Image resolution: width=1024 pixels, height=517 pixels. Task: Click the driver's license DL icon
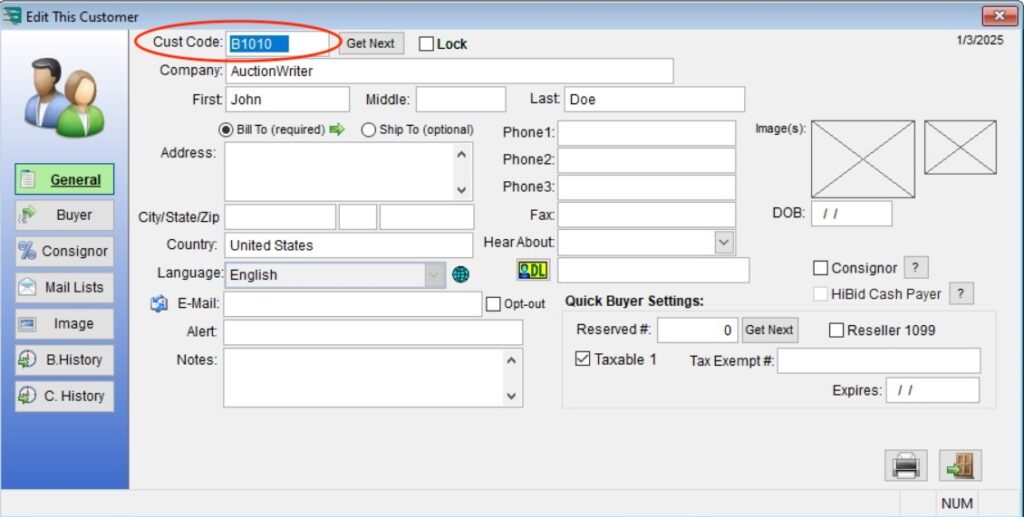(x=533, y=270)
